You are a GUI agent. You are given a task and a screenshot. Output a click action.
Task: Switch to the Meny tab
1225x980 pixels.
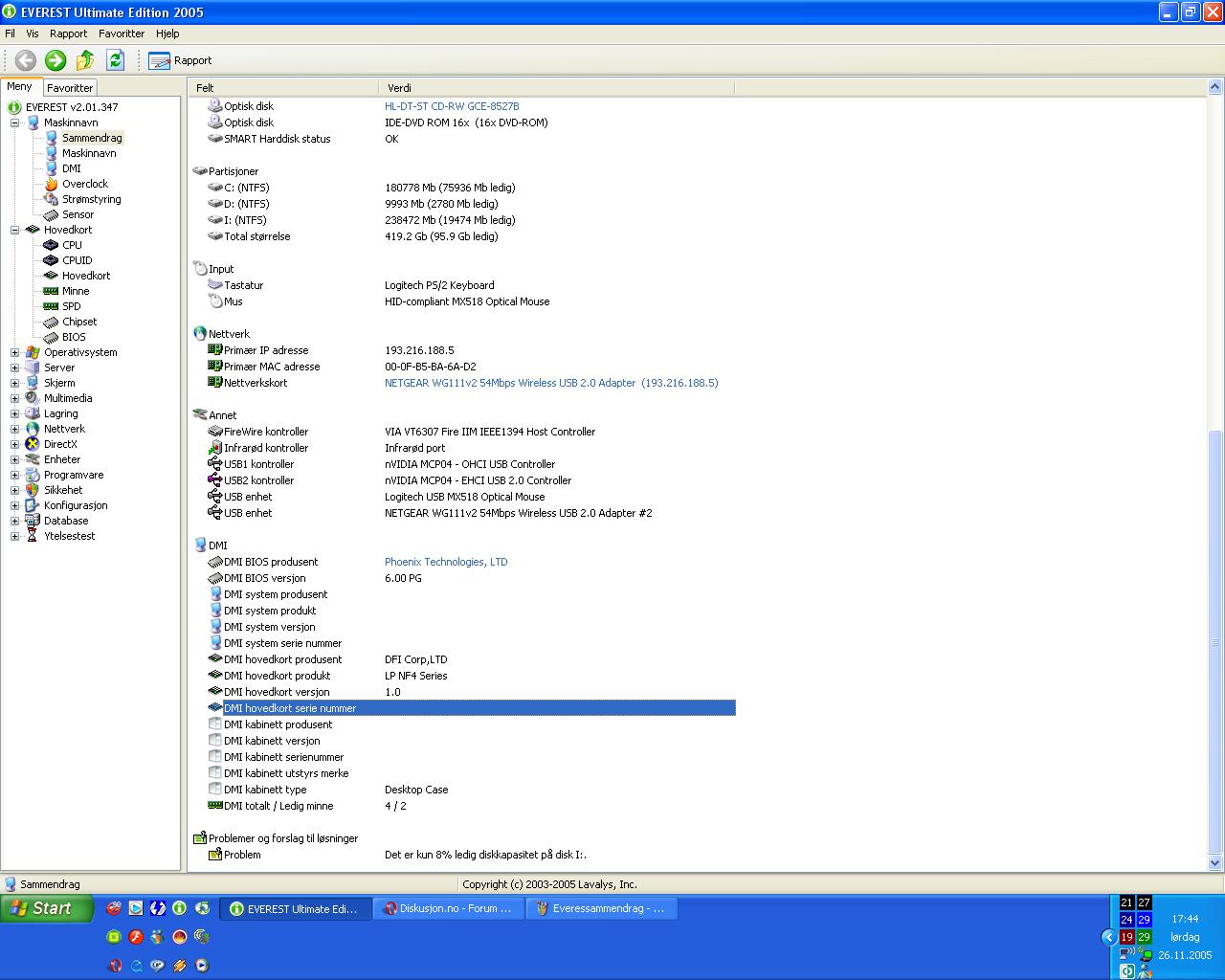point(20,86)
